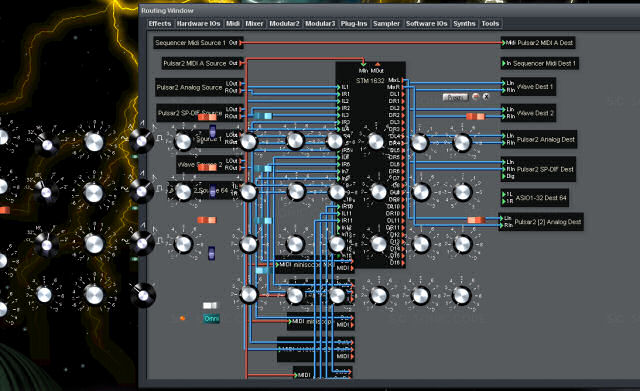Click the small blue vertical fader near Source 1

point(212,131)
